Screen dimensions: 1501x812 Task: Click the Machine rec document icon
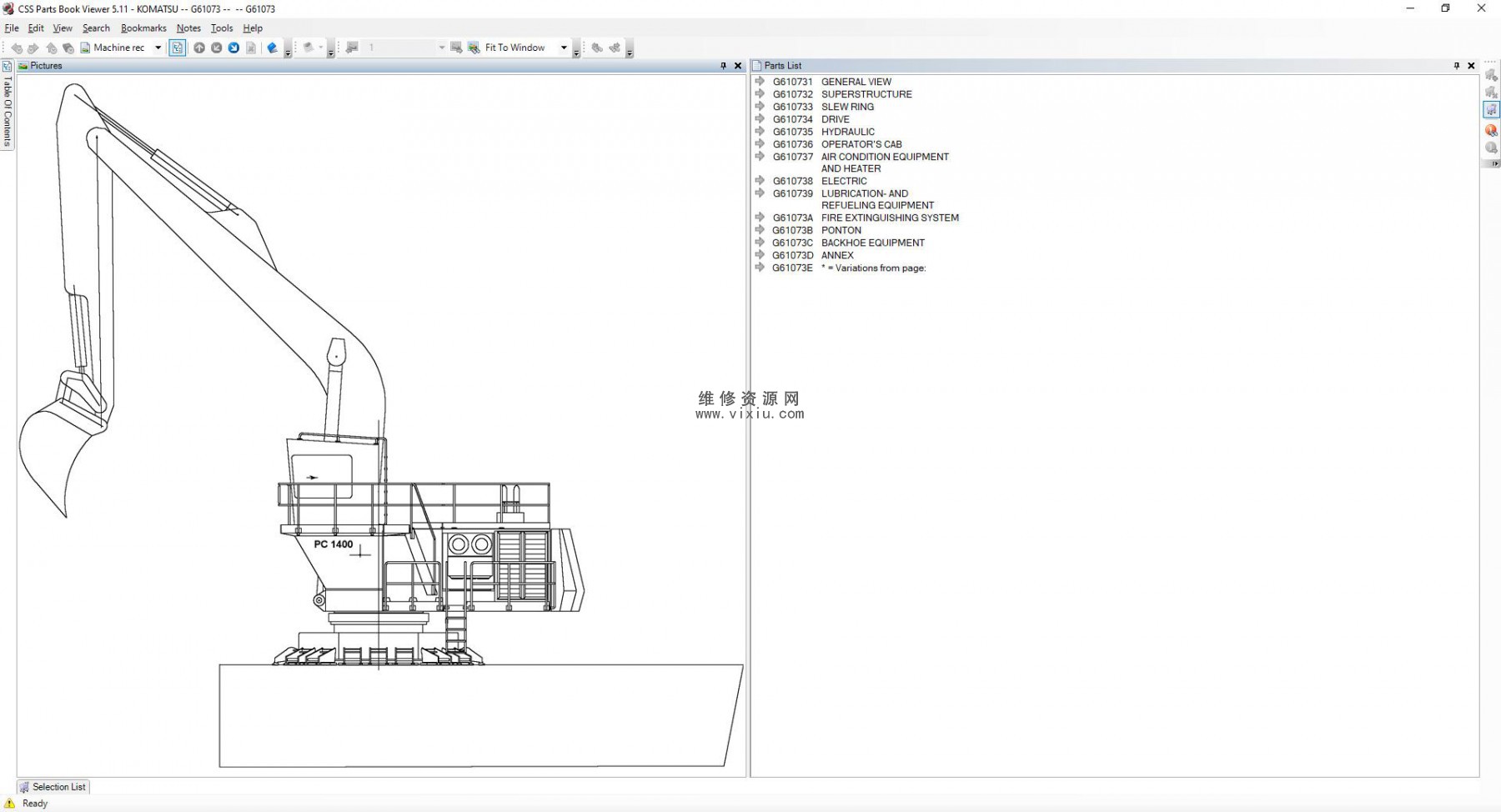point(85,48)
